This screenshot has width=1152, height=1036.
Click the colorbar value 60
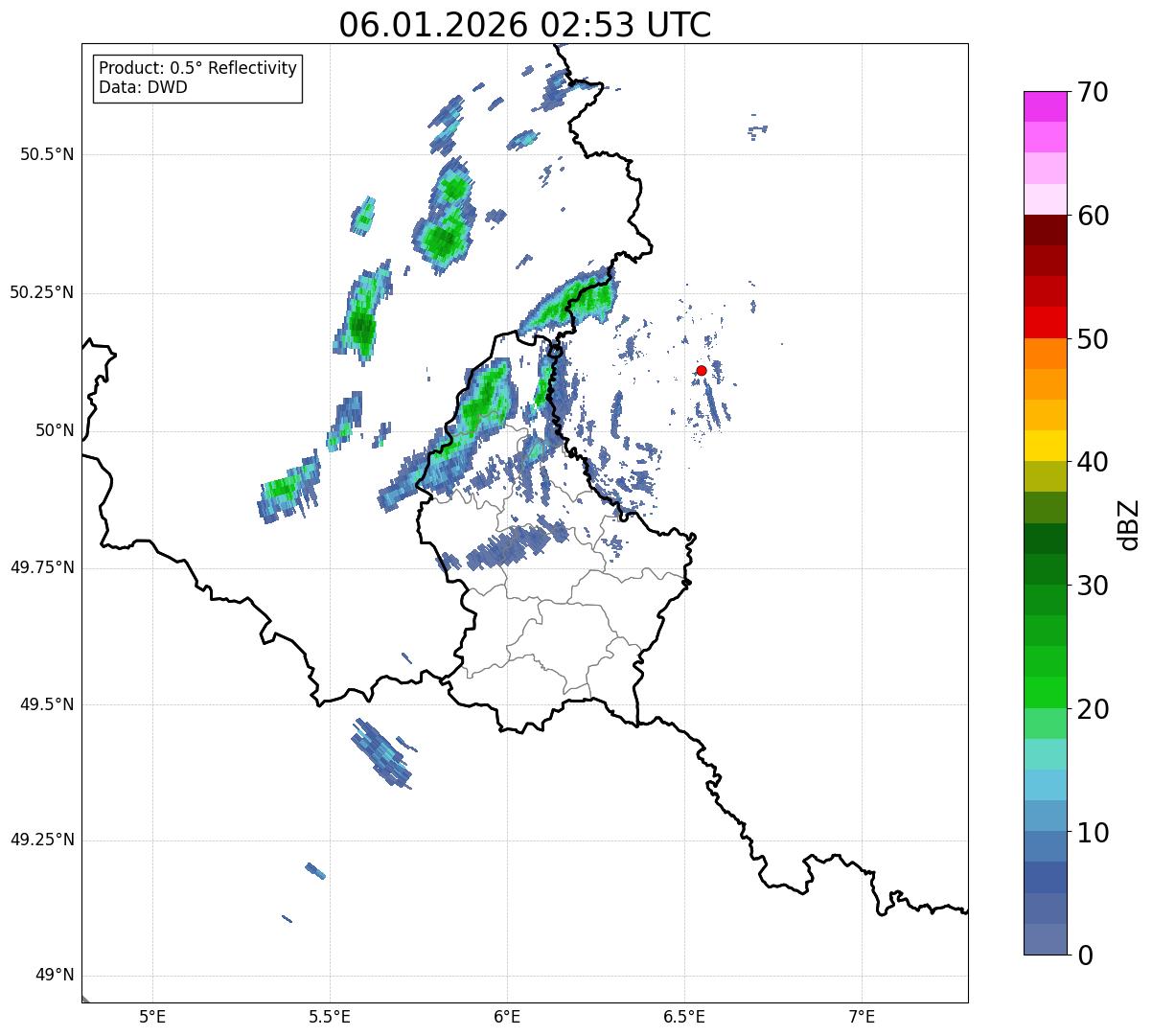pos(1093,216)
